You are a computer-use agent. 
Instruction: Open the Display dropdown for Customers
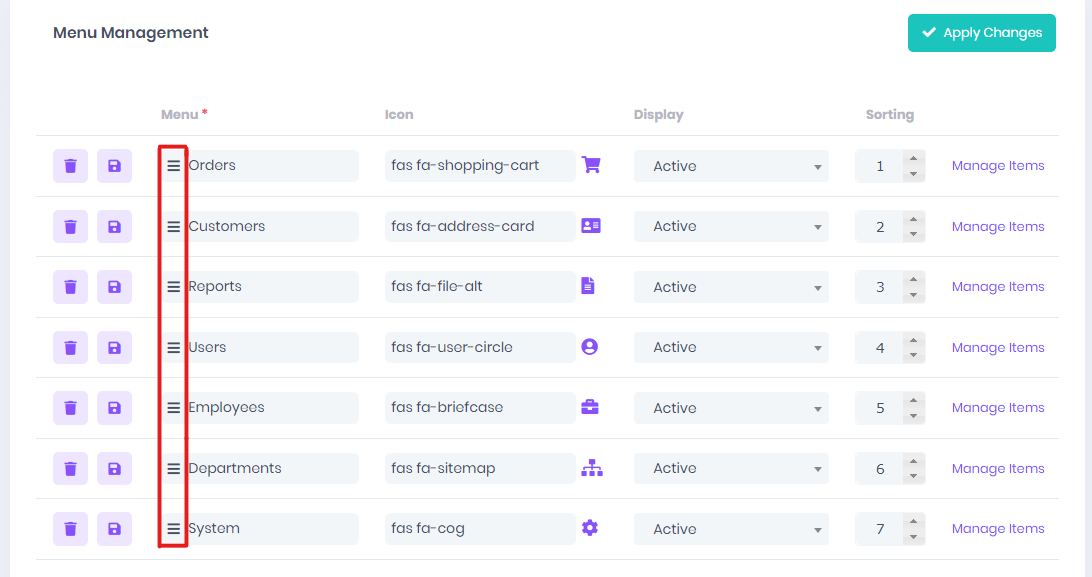pyautogui.click(x=731, y=226)
